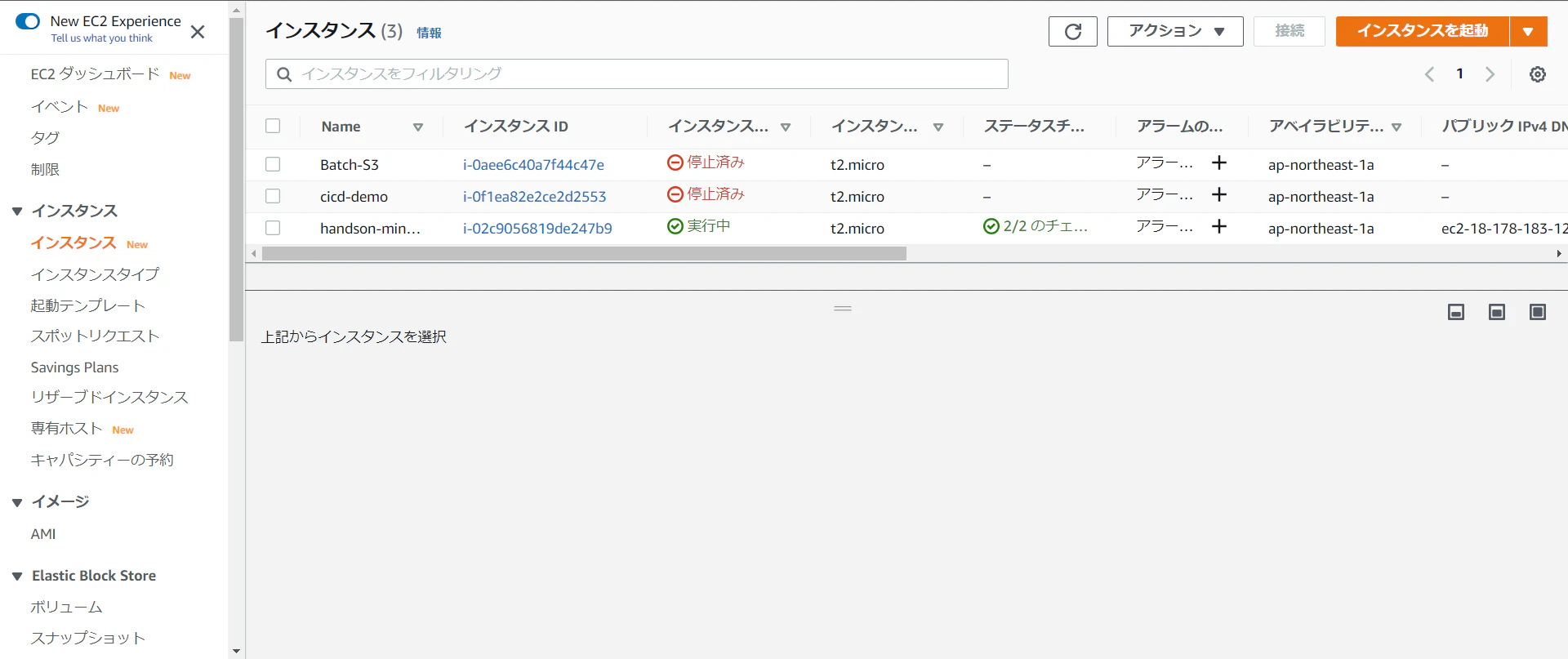Click running status icon for handson-min

[x=675, y=226]
